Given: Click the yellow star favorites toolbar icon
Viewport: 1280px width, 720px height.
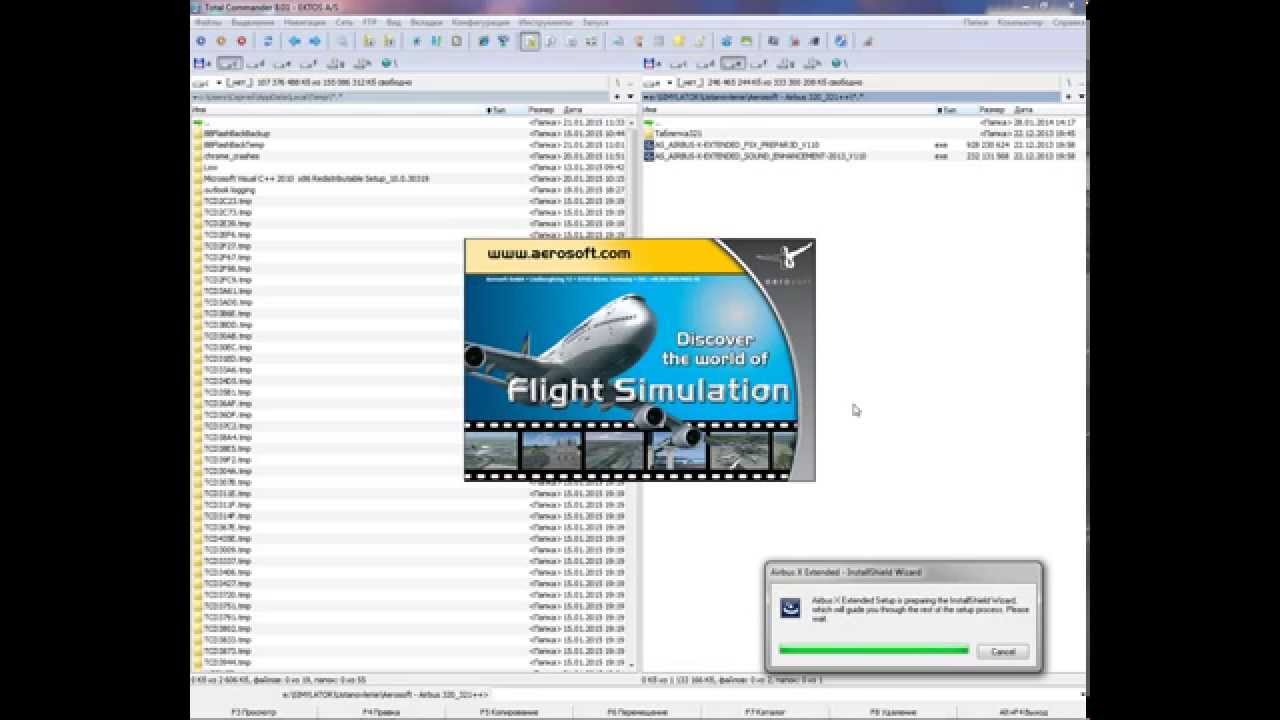Looking at the screenshot, I should point(679,41).
